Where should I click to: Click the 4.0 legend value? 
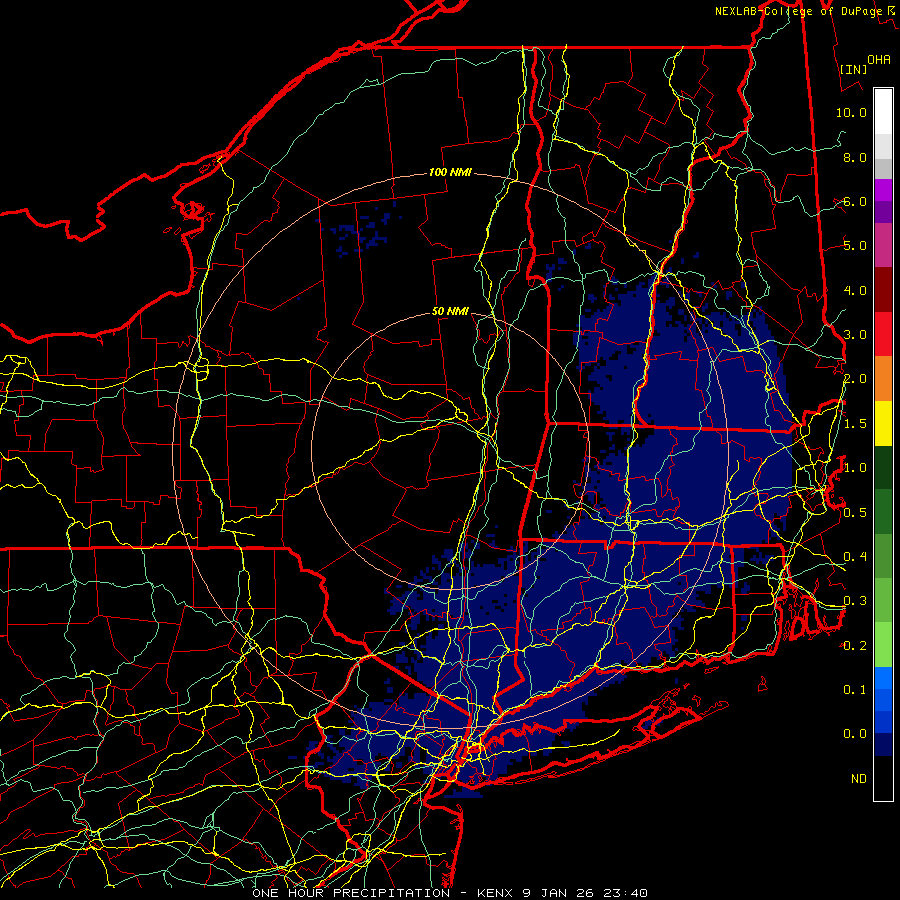[x=855, y=290]
